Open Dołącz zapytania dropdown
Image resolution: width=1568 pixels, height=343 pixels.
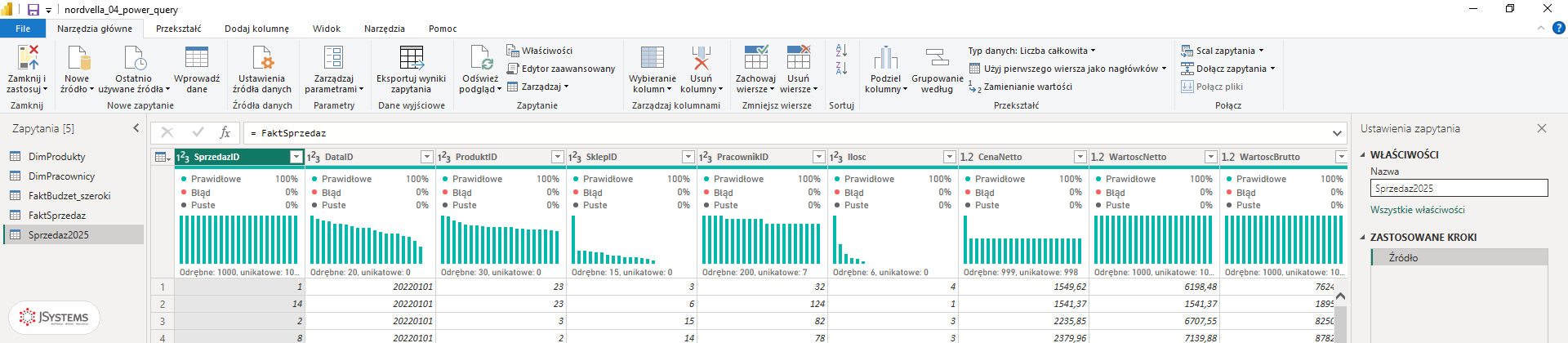point(1227,69)
